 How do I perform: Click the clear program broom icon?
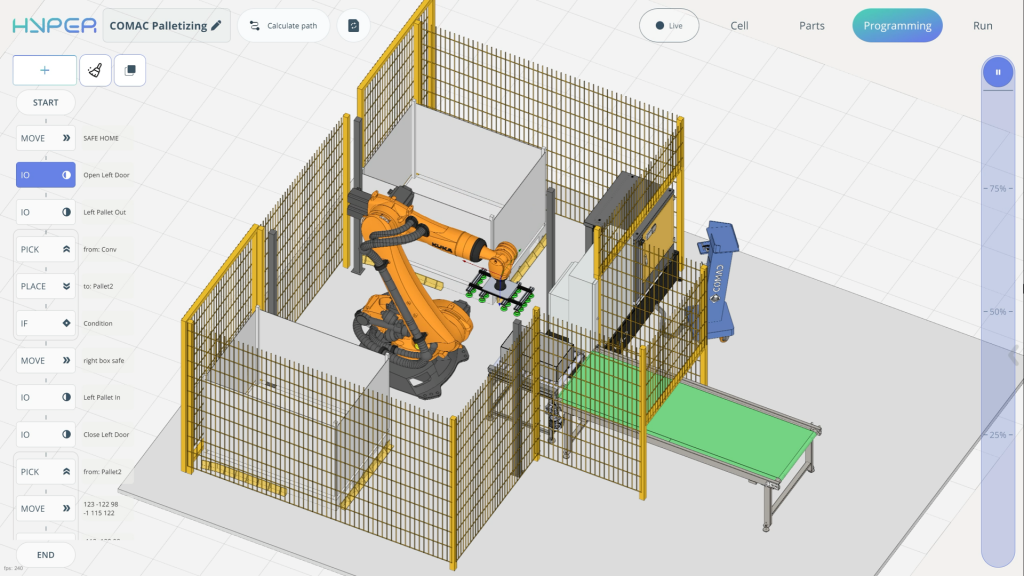tap(95, 70)
